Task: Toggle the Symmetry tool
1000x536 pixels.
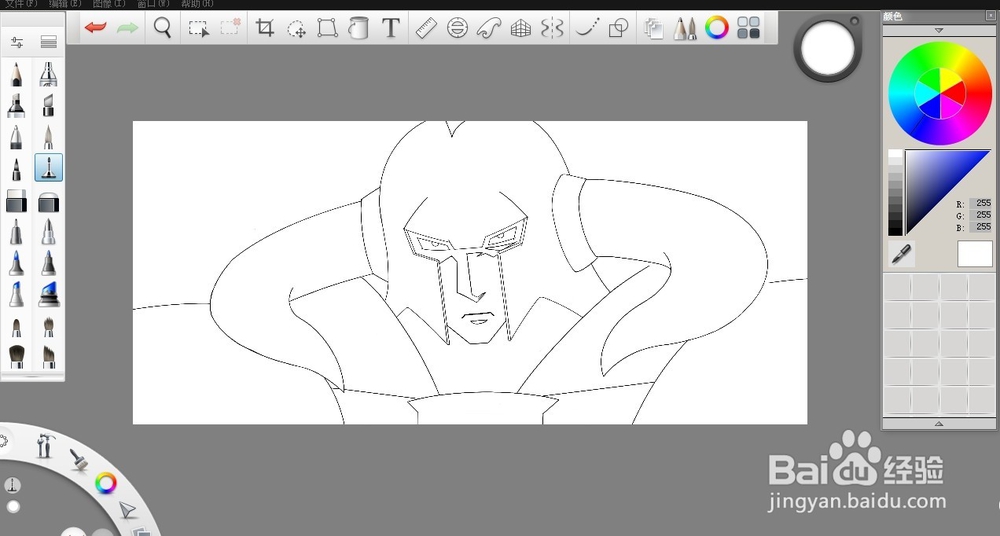Action: coord(552,28)
